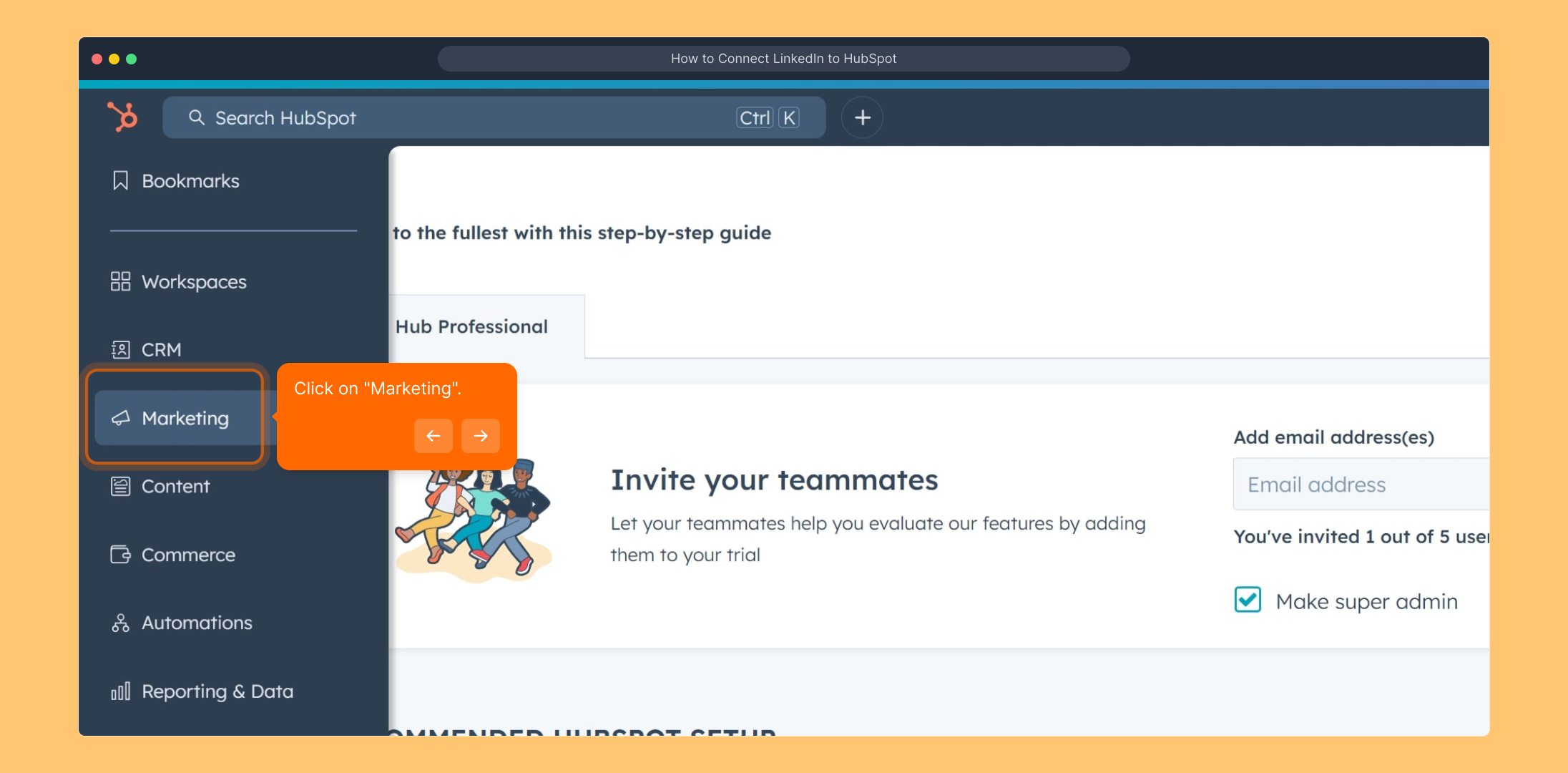This screenshot has height=773, width=1568.
Task: Focus the Search HubSpot box
Action: (465, 117)
